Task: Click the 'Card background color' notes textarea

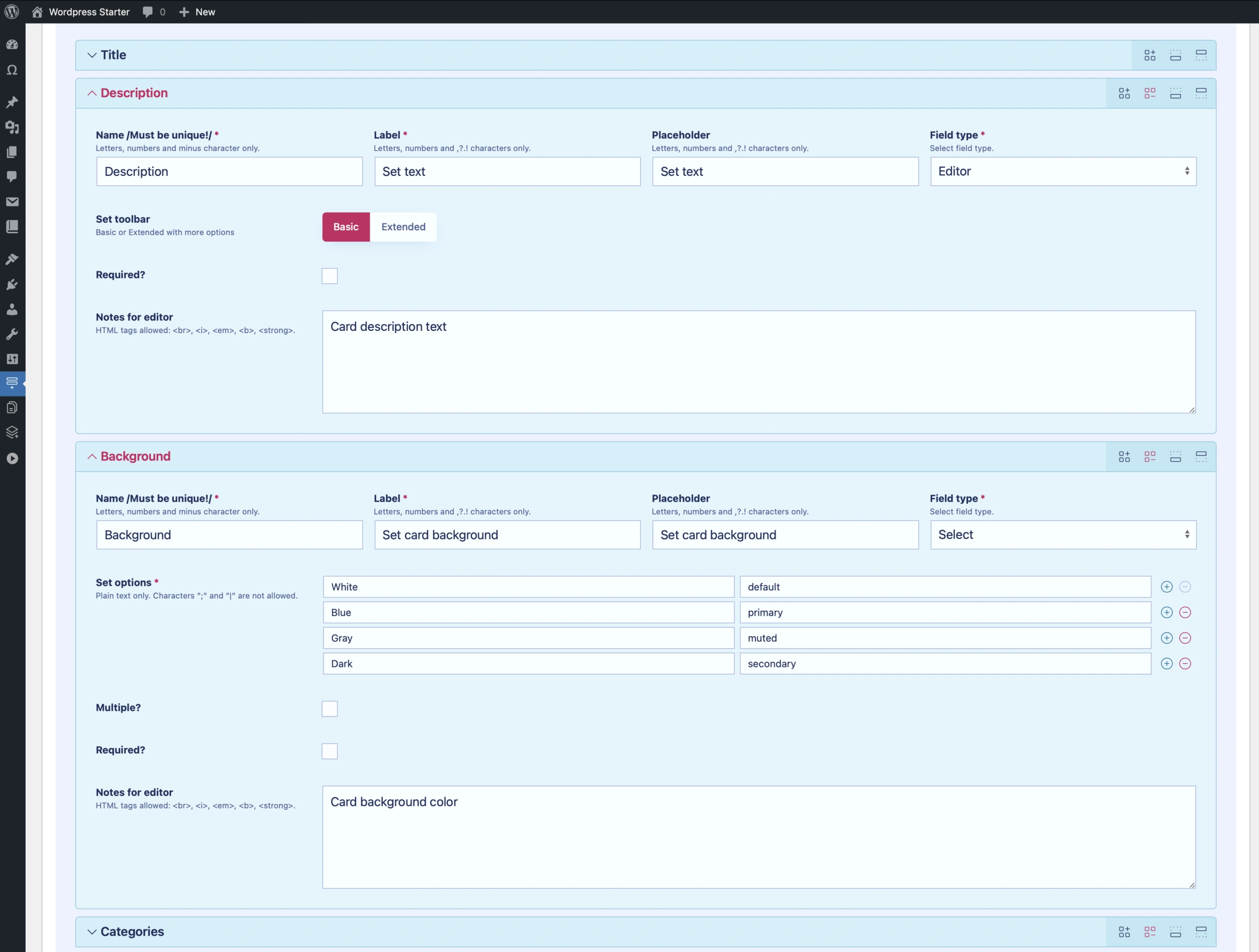Action: [759, 837]
